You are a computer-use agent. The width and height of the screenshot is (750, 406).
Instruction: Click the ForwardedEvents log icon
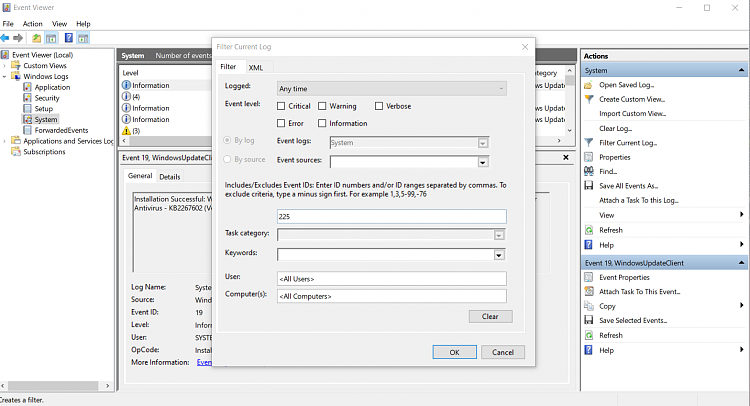[x=27, y=130]
